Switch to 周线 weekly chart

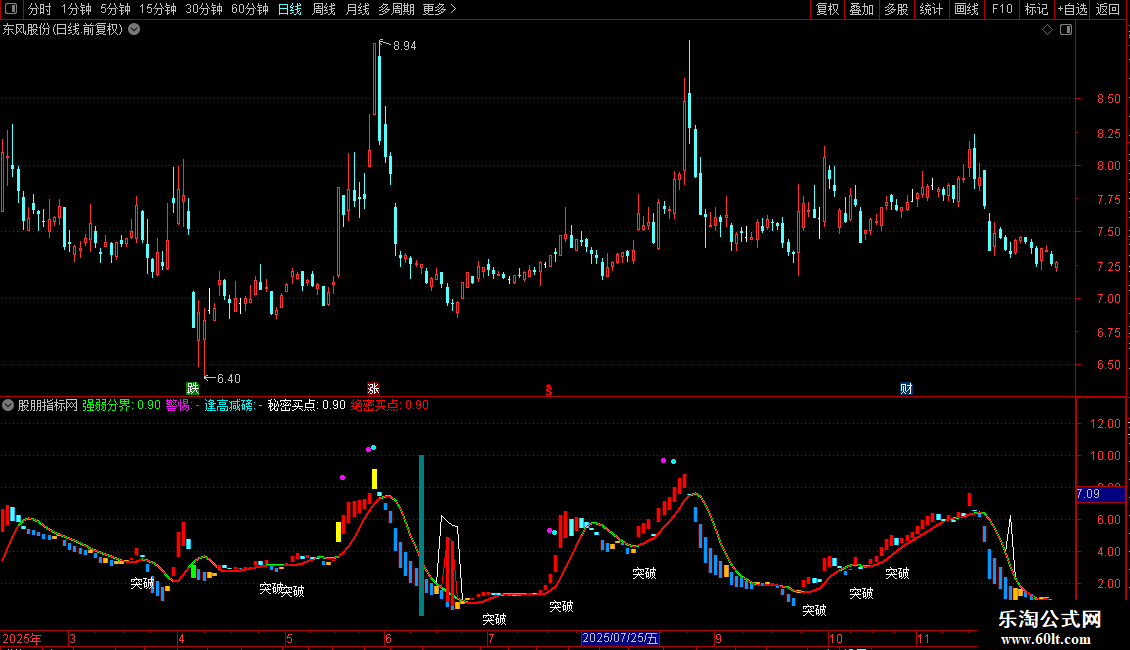(324, 9)
